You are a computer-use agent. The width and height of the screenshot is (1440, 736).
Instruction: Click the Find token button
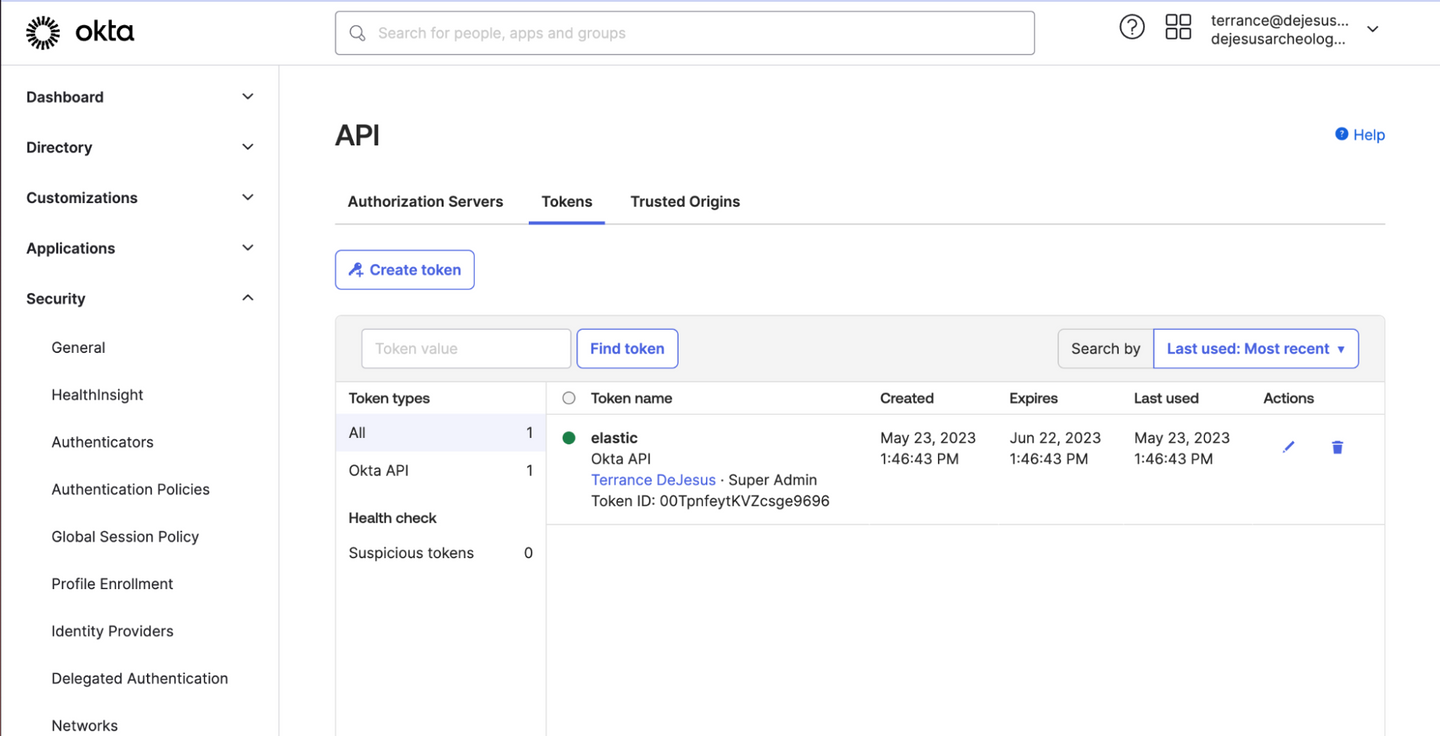pyautogui.click(x=627, y=349)
